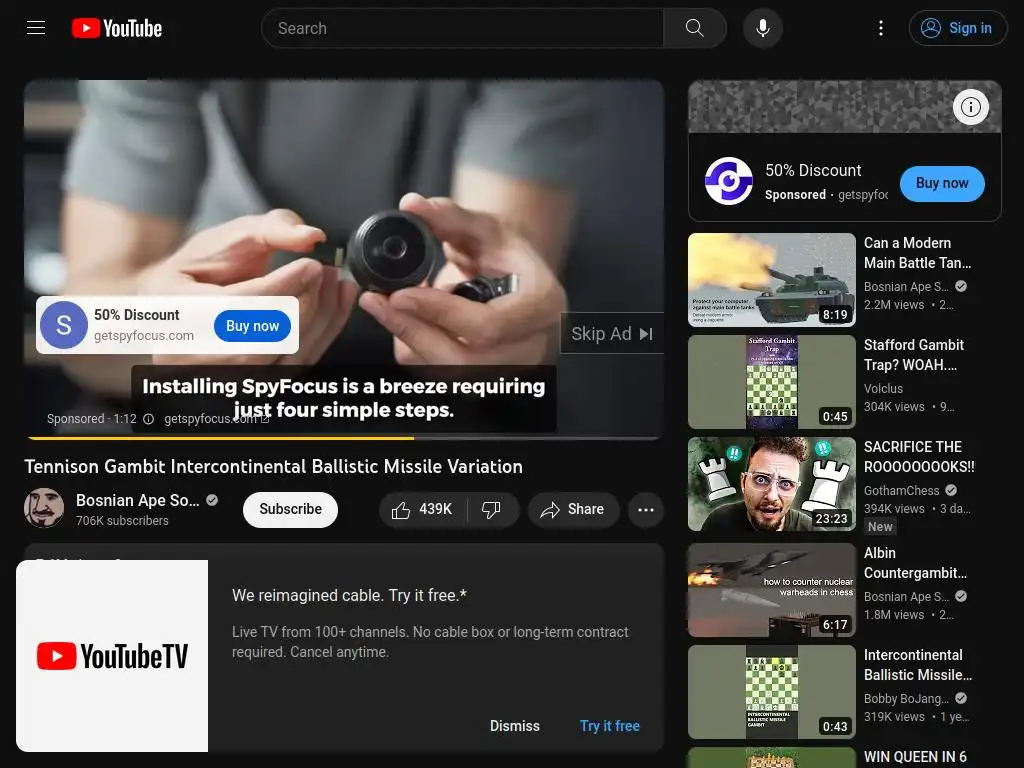Click Buy now on the video ad overlay
Viewport: 1024px width, 768px height.
252,326
